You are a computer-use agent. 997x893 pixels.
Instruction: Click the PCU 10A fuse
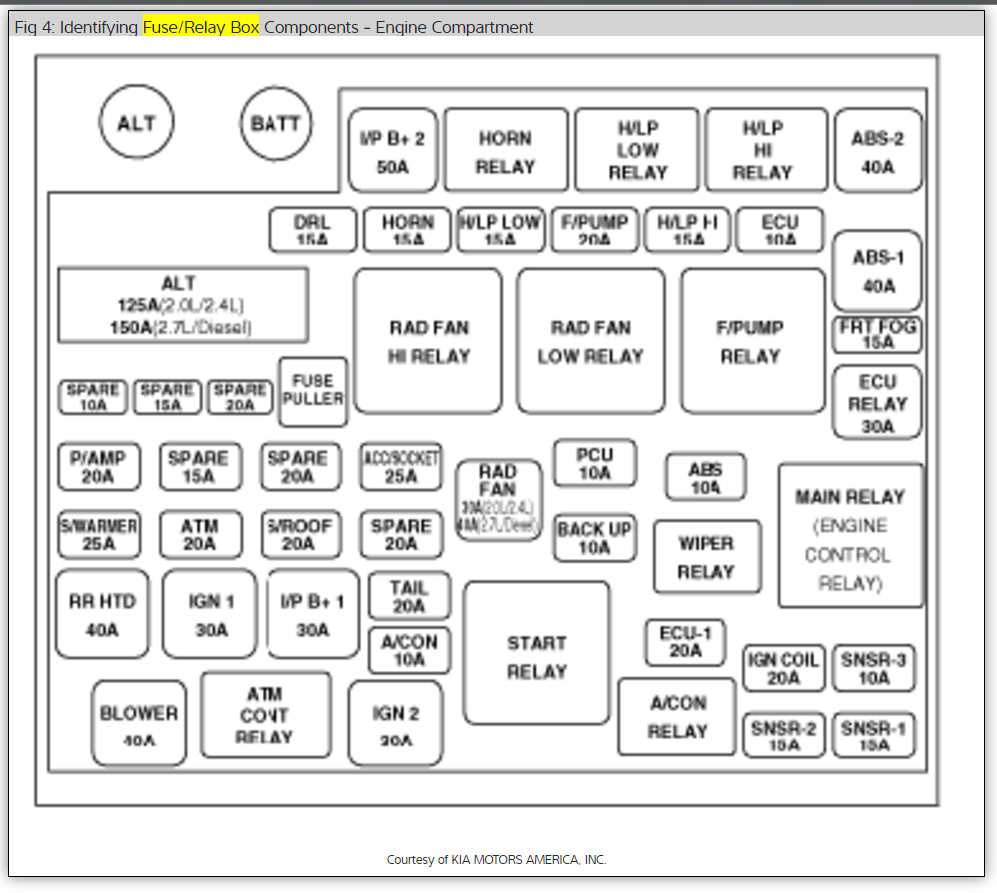coord(595,463)
